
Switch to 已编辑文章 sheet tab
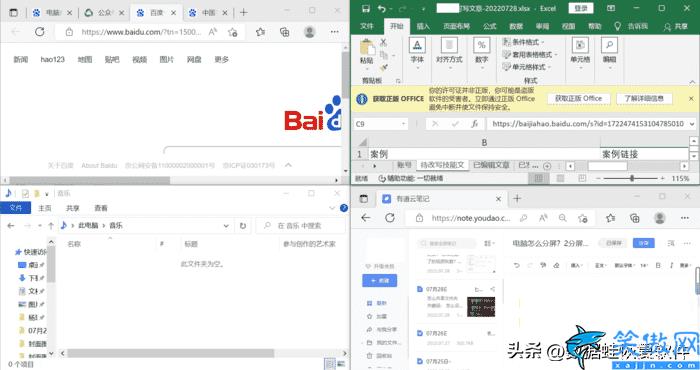[x=491, y=165]
